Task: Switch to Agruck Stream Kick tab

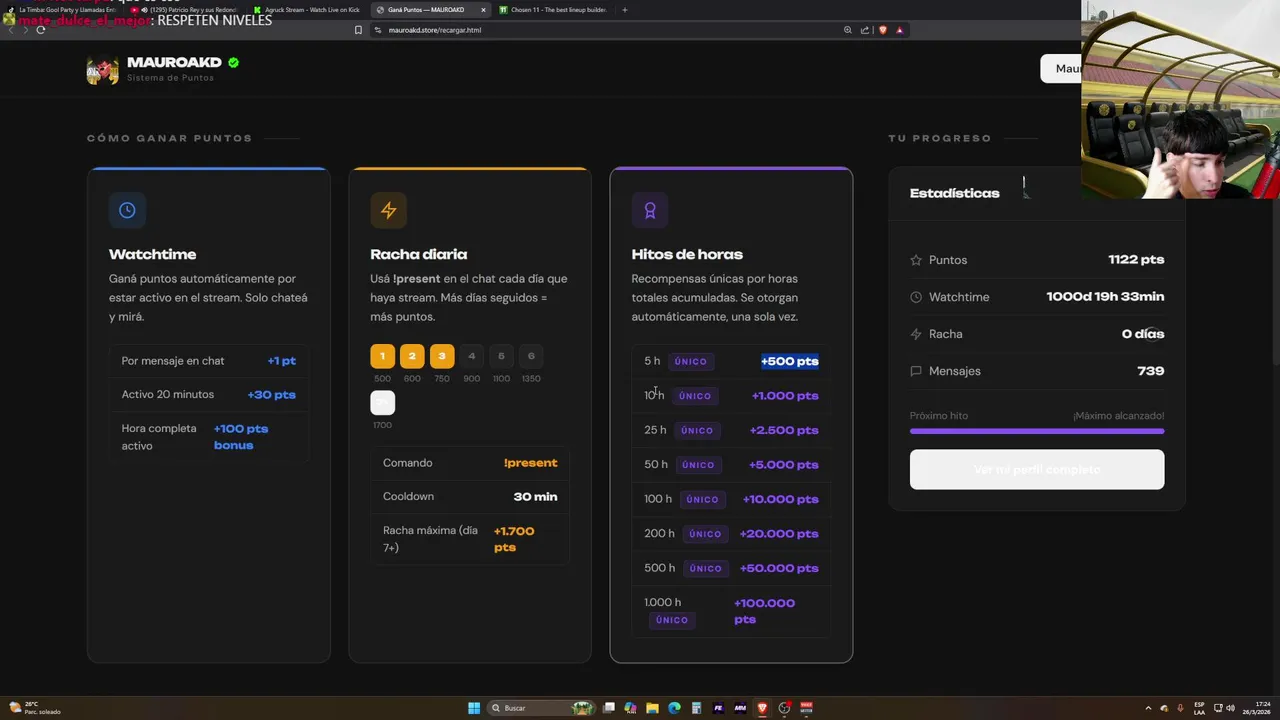Action: coord(309,10)
